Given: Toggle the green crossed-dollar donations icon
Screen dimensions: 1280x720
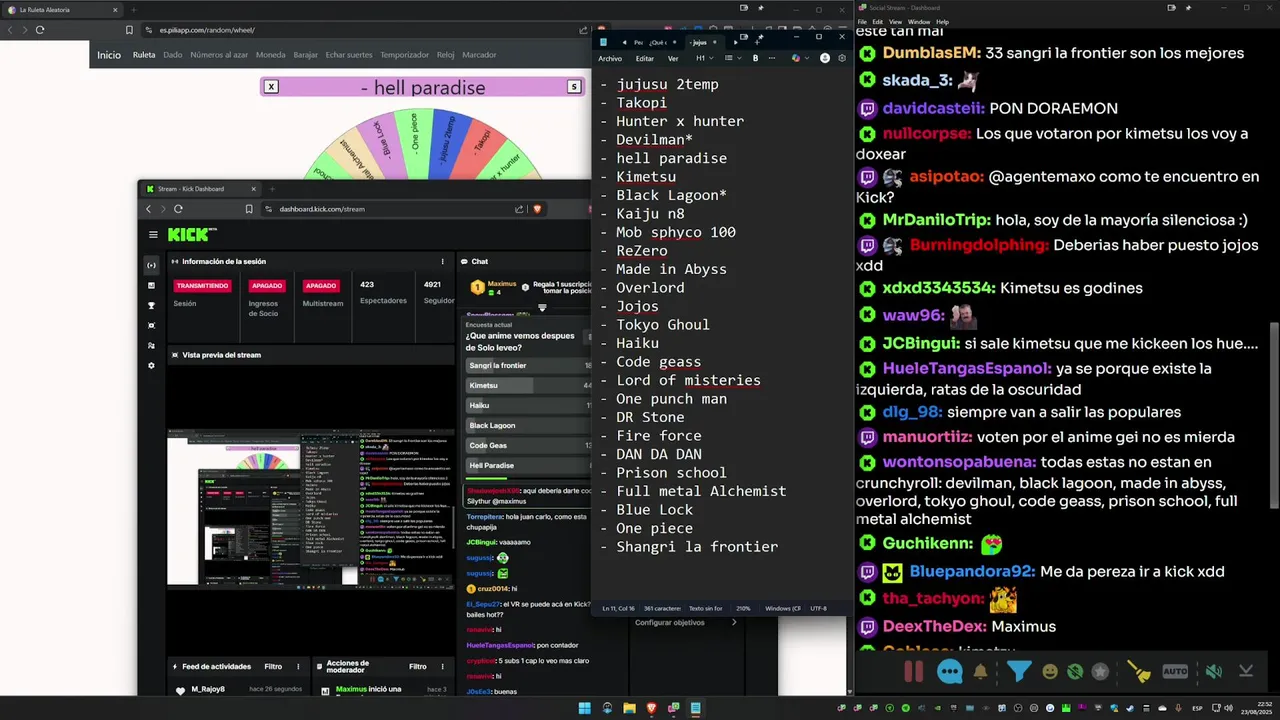Looking at the screenshot, I should (1075, 672).
